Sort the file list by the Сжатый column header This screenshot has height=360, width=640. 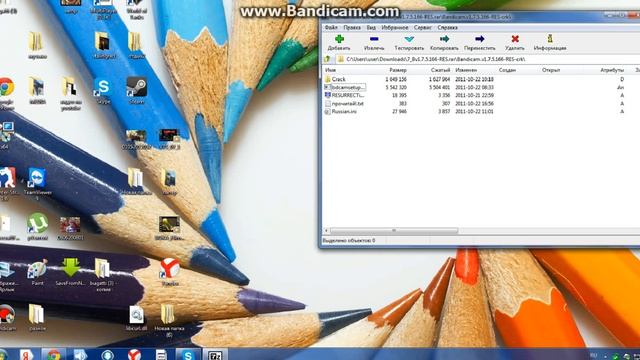click(440, 70)
